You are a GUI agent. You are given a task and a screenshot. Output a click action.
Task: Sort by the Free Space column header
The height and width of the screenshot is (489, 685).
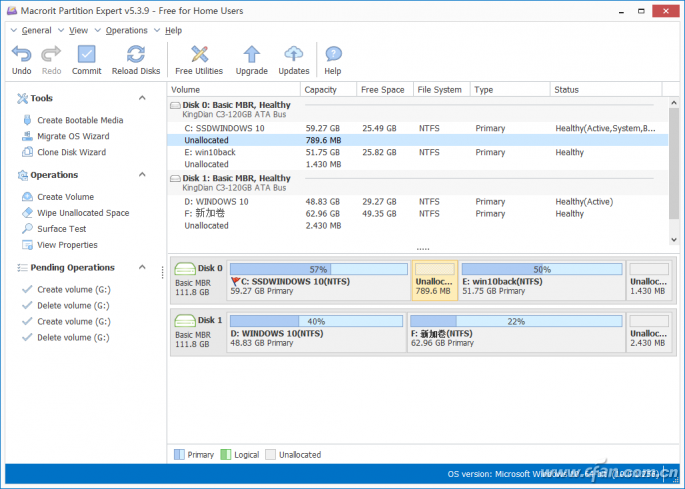pos(385,90)
